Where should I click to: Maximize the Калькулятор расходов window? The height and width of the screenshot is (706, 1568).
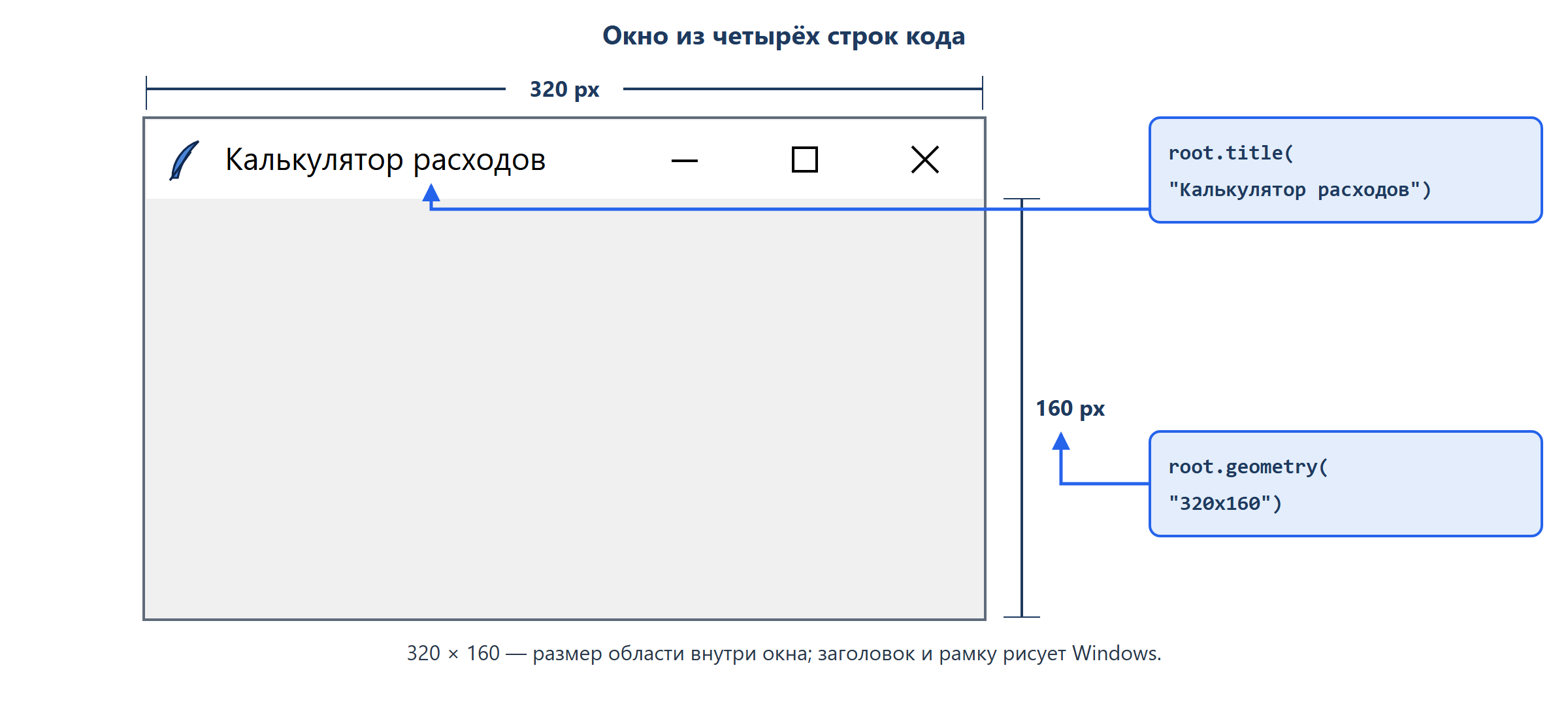[x=805, y=160]
